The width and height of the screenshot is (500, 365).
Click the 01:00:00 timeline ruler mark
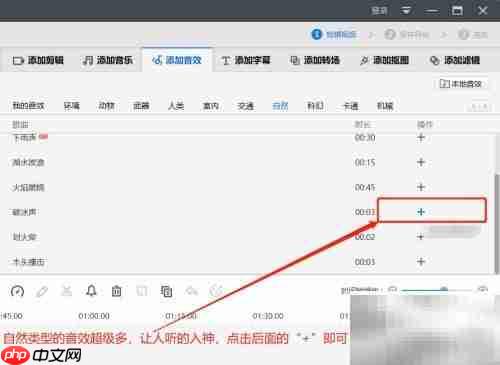pyautogui.click(x=94, y=316)
